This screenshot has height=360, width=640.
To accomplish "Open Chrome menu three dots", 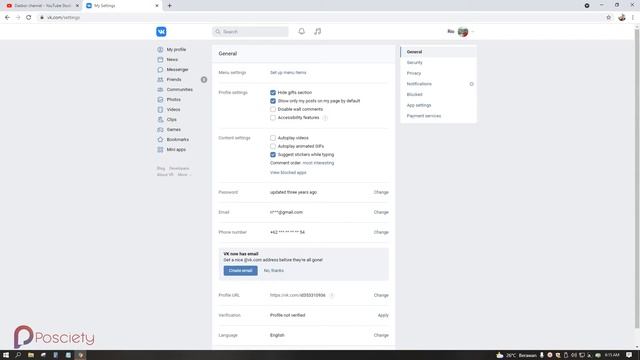I will point(633,18).
